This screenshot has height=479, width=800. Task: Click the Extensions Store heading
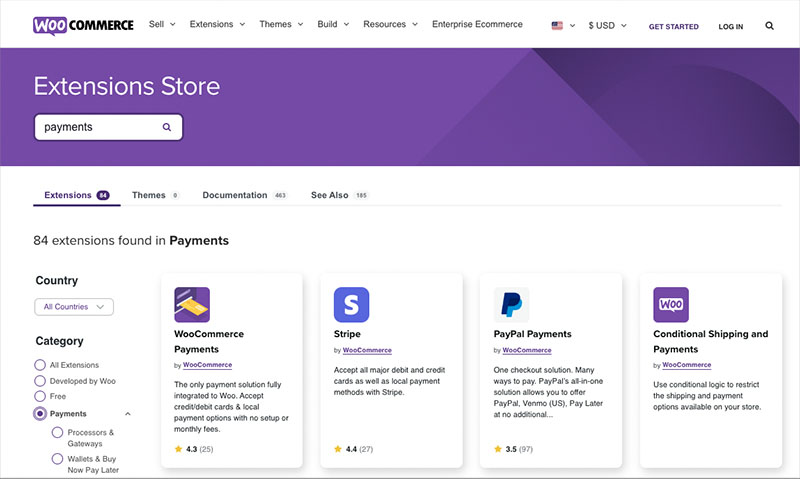coord(127,86)
